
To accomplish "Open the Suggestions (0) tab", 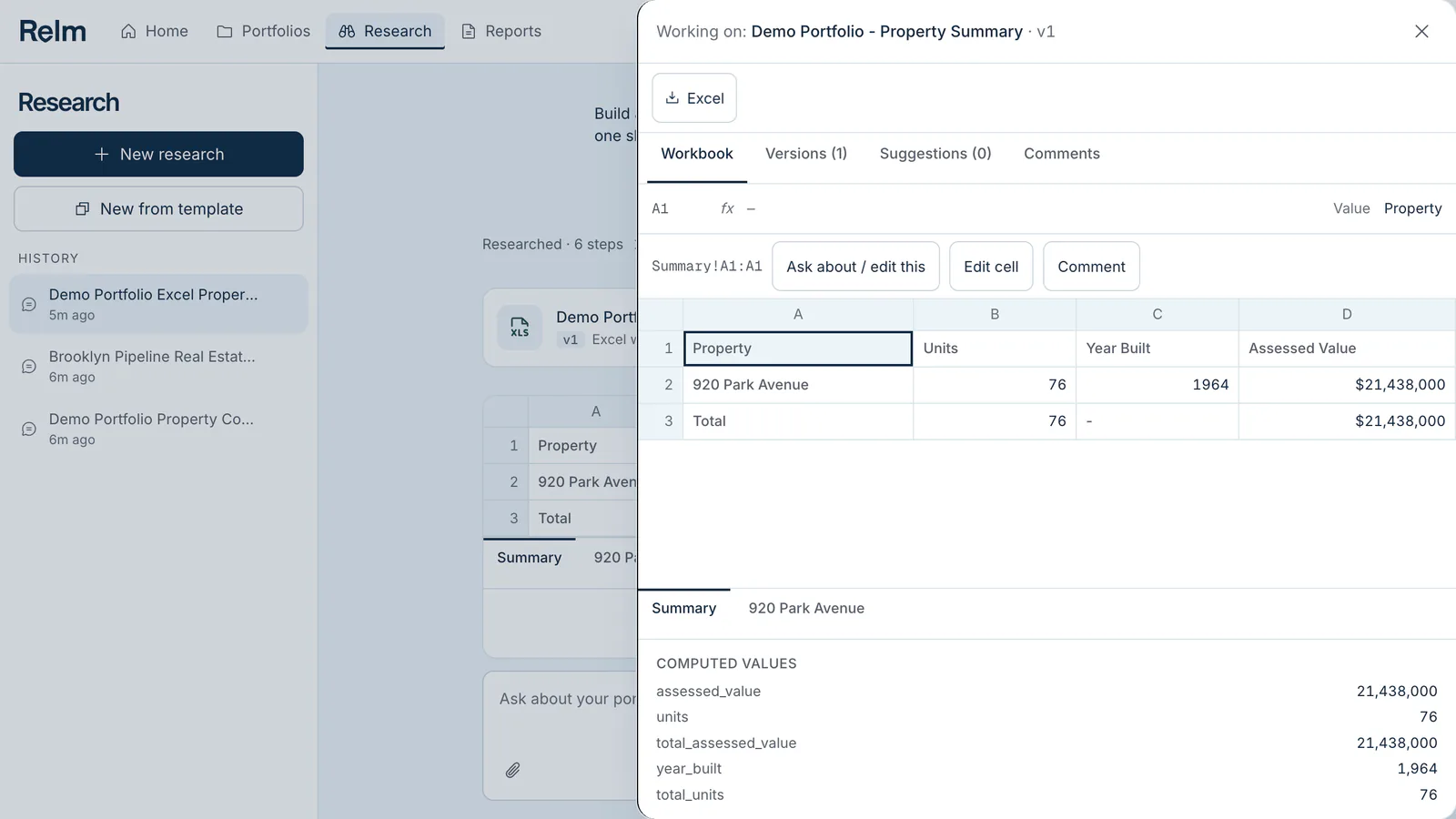I will (935, 154).
